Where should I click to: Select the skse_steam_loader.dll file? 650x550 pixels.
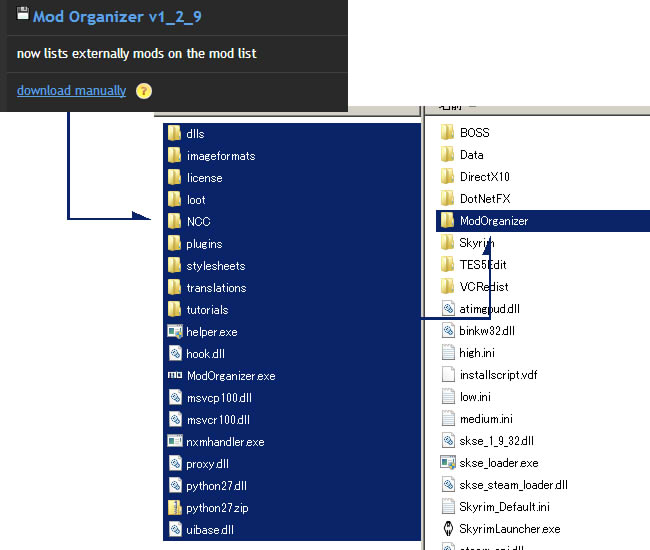(x=504, y=485)
